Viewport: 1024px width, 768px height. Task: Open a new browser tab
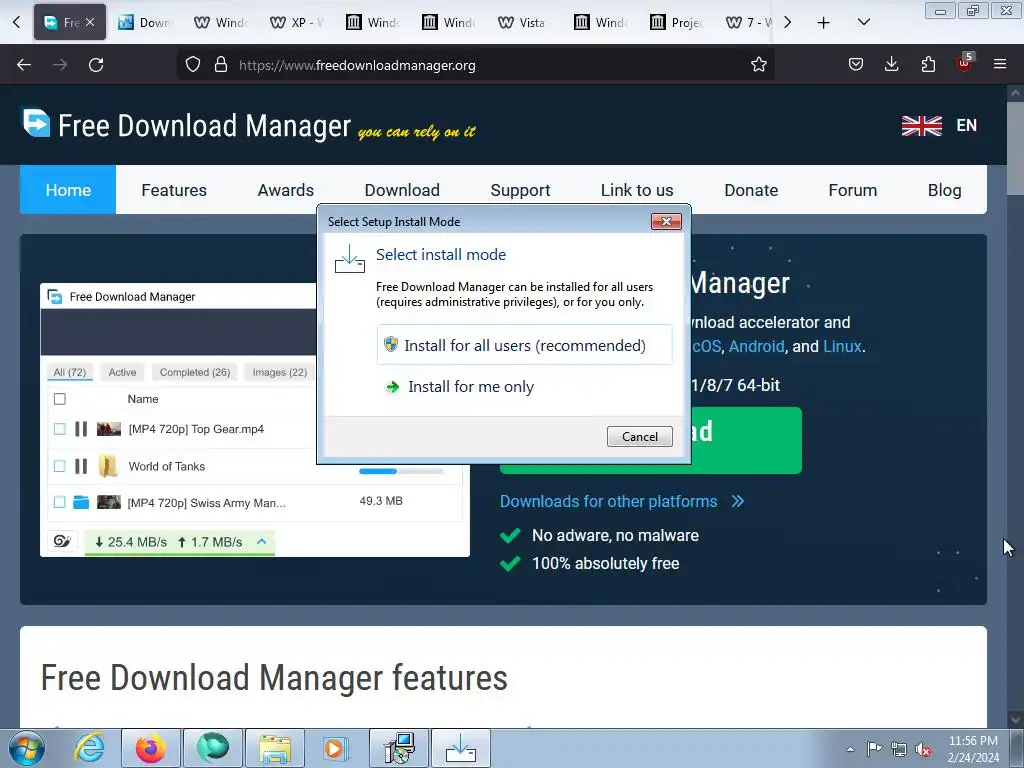(x=824, y=23)
